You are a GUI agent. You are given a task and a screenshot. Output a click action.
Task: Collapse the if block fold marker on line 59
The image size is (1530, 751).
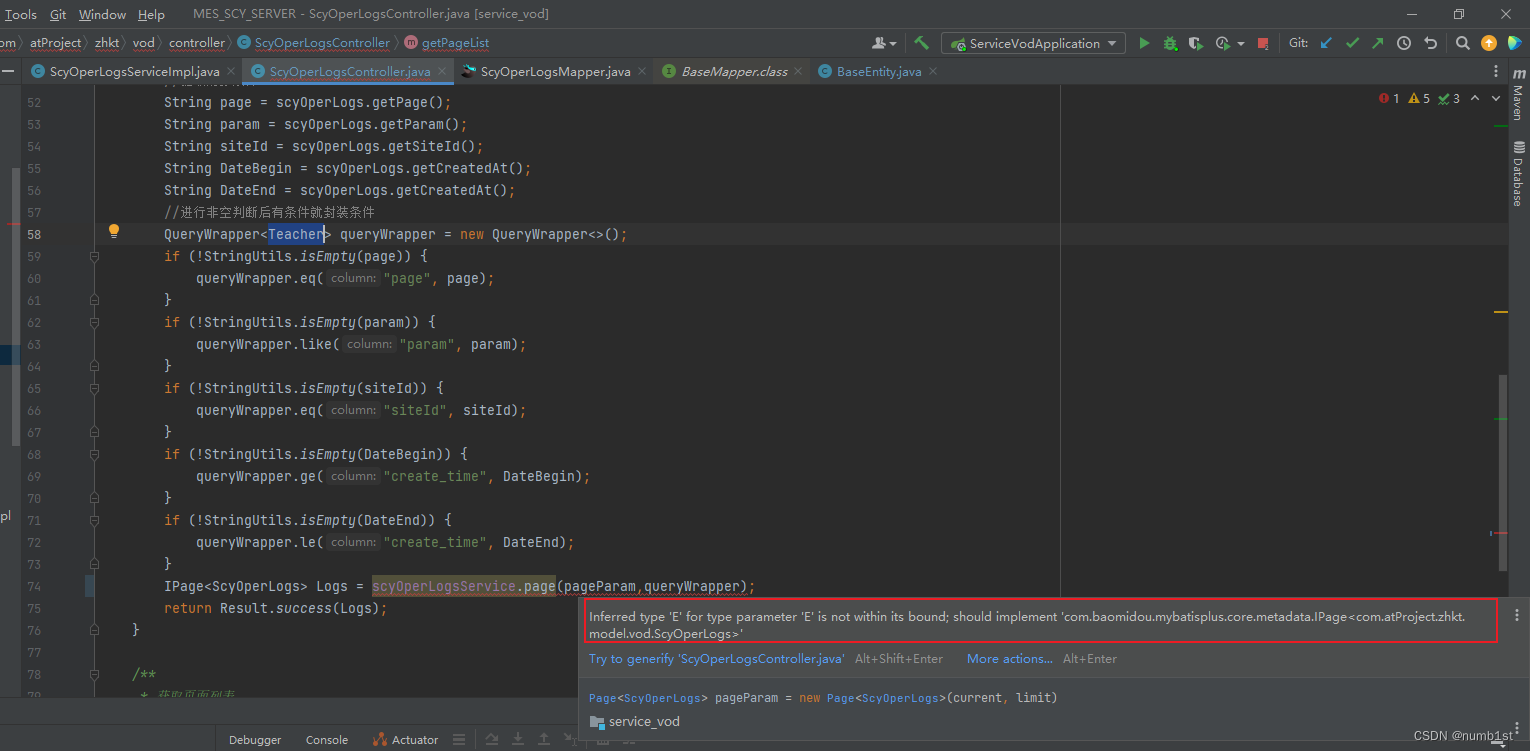94,256
